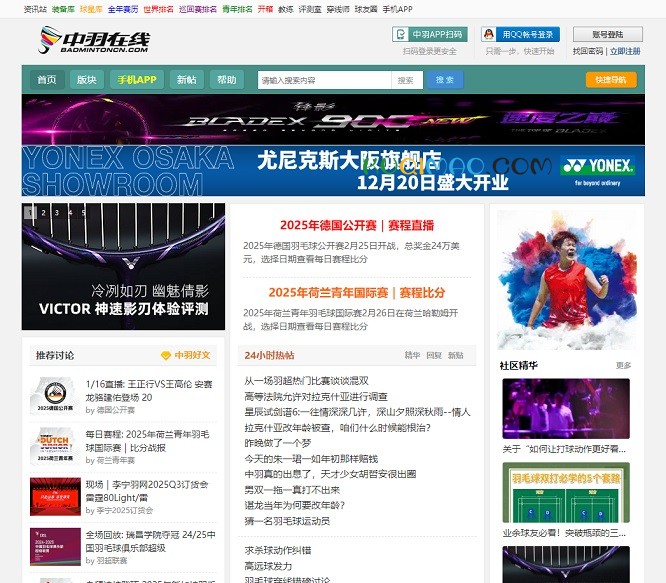
Task: Open the 资讯站 top link
Action: 35,9
